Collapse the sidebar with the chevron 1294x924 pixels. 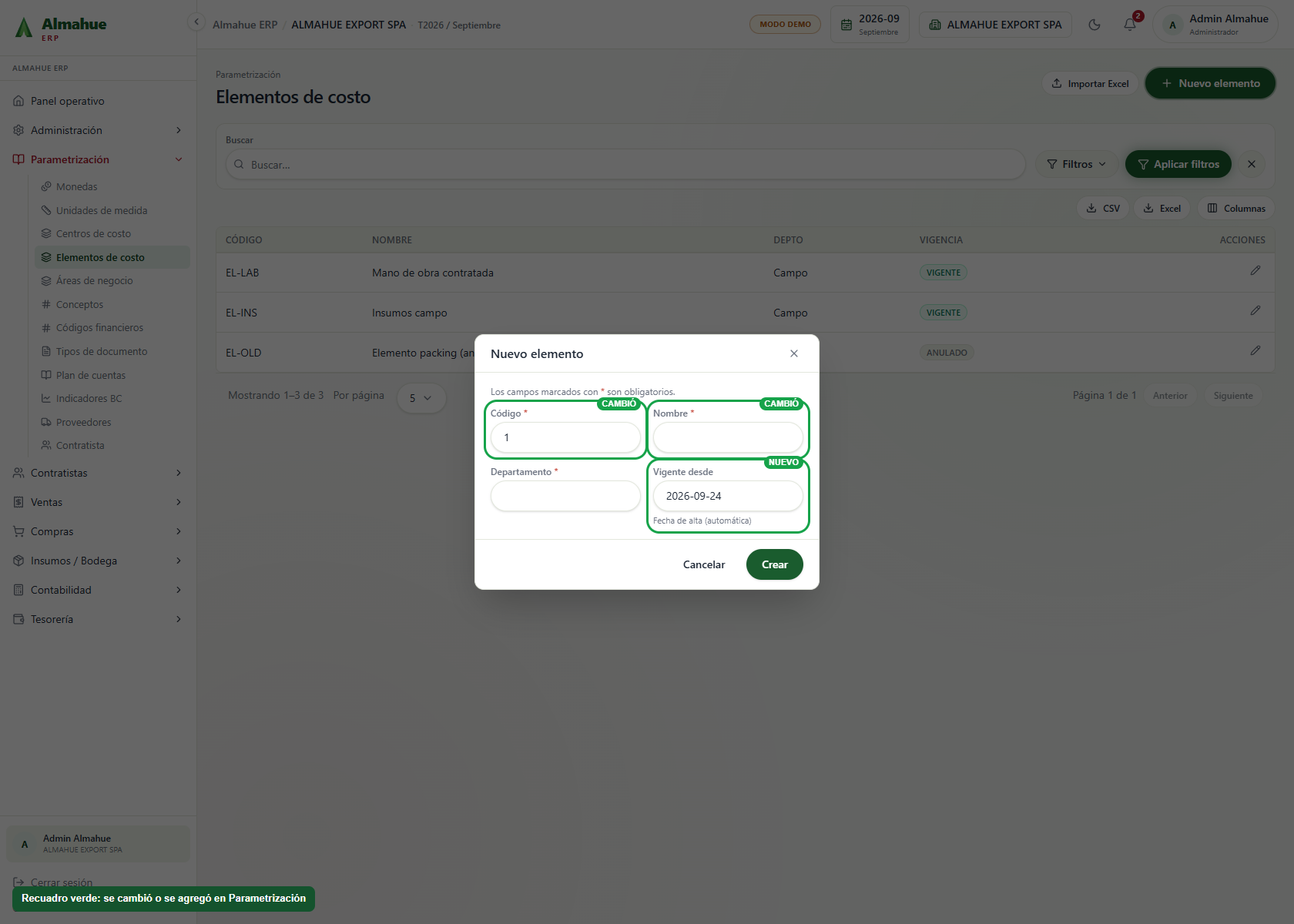[x=196, y=22]
